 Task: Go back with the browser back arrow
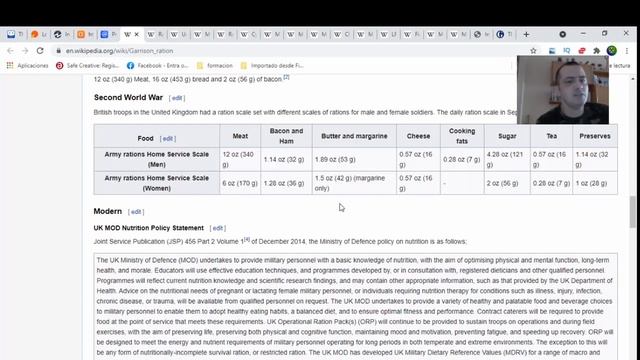10,51
